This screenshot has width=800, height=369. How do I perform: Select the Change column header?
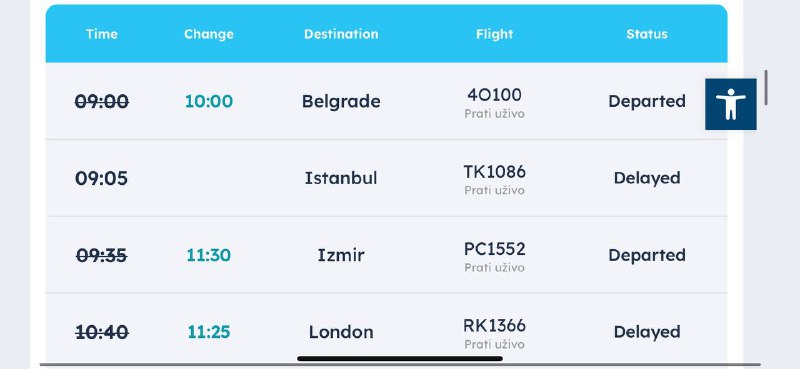pos(209,34)
